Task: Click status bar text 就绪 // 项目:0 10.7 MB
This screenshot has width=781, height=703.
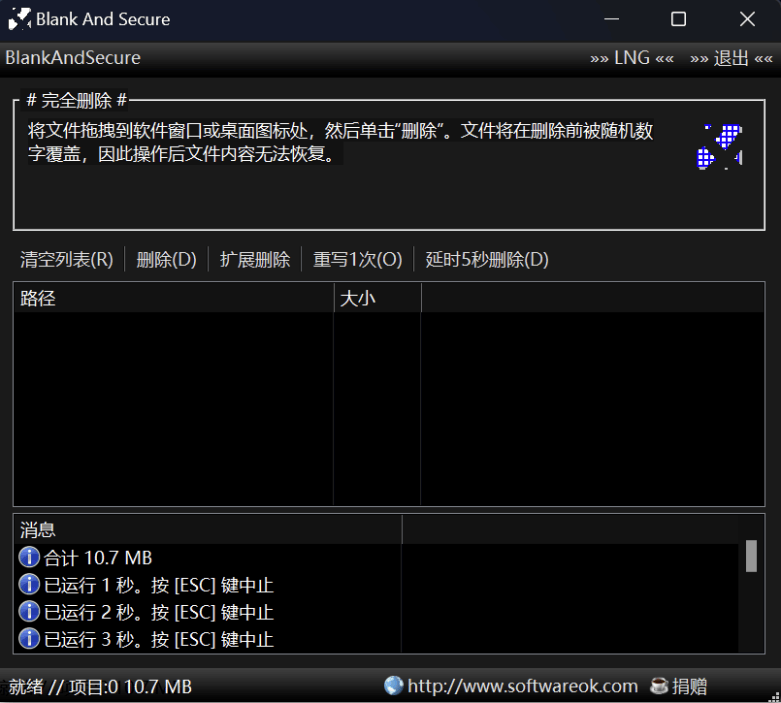Action: [x=100, y=687]
